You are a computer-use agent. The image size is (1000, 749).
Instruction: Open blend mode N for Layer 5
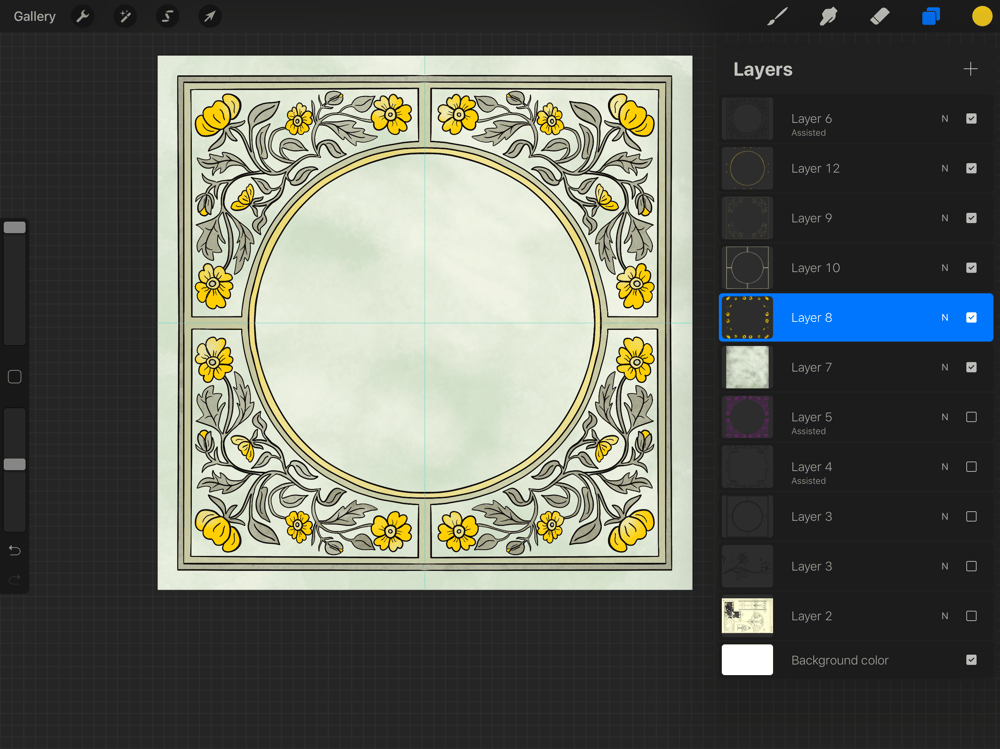tap(945, 417)
